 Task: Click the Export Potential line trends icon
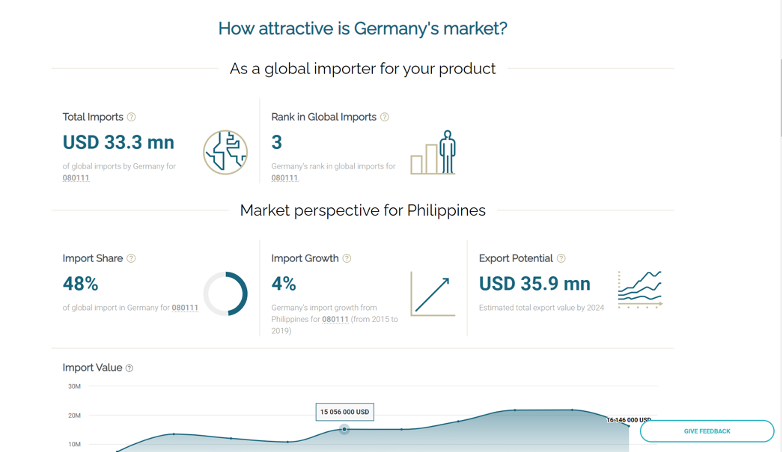click(640, 290)
